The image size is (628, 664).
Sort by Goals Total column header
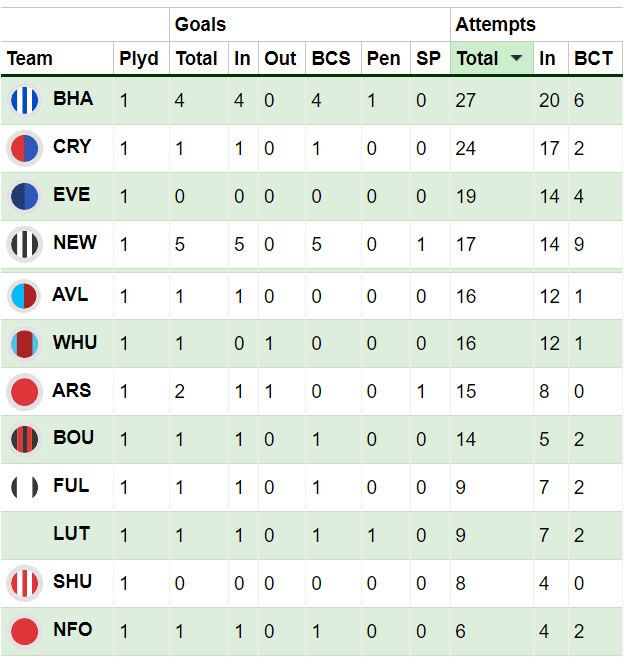tap(196, 59)
